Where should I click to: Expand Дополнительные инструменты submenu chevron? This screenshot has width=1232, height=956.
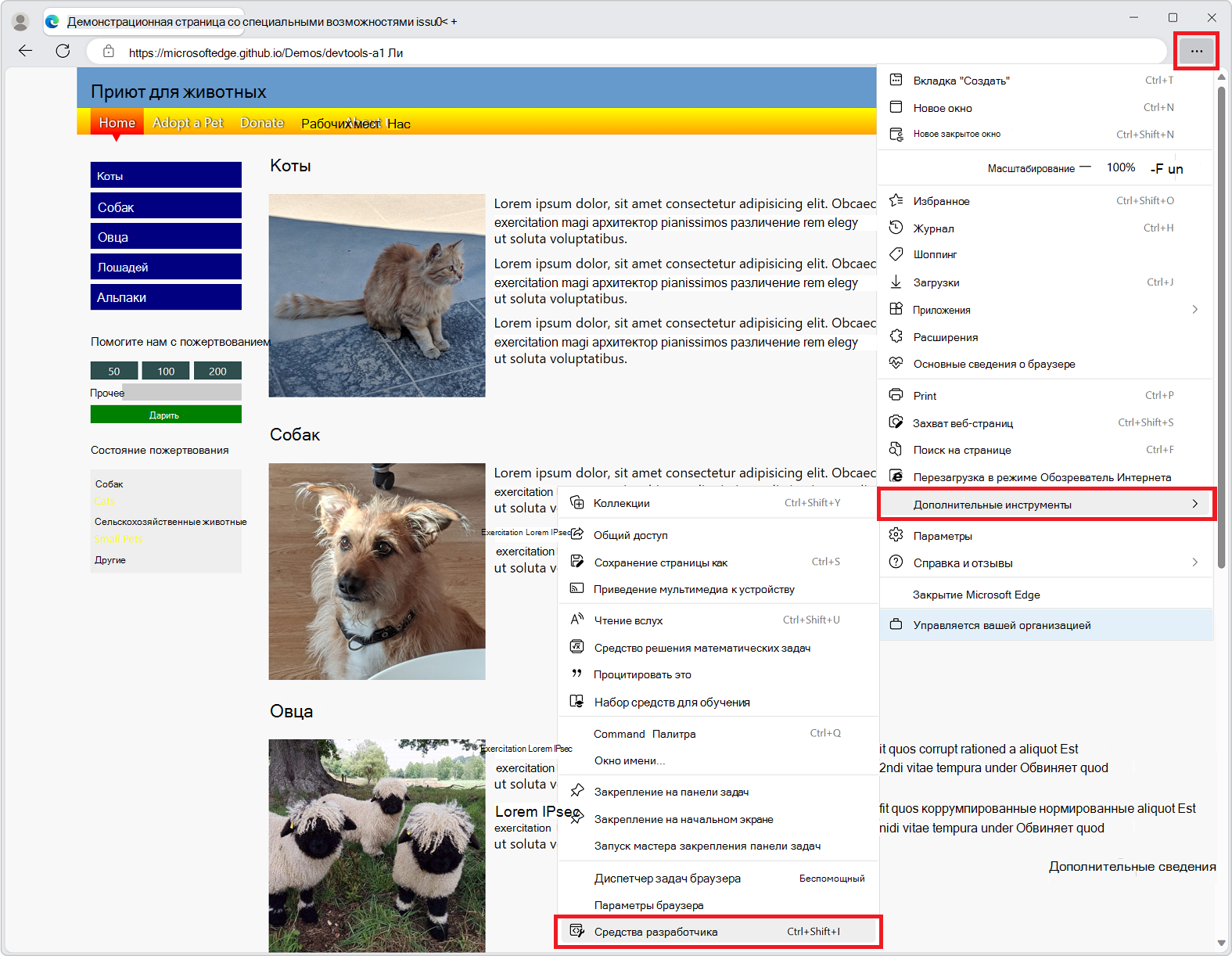(x=1194, y=504)
